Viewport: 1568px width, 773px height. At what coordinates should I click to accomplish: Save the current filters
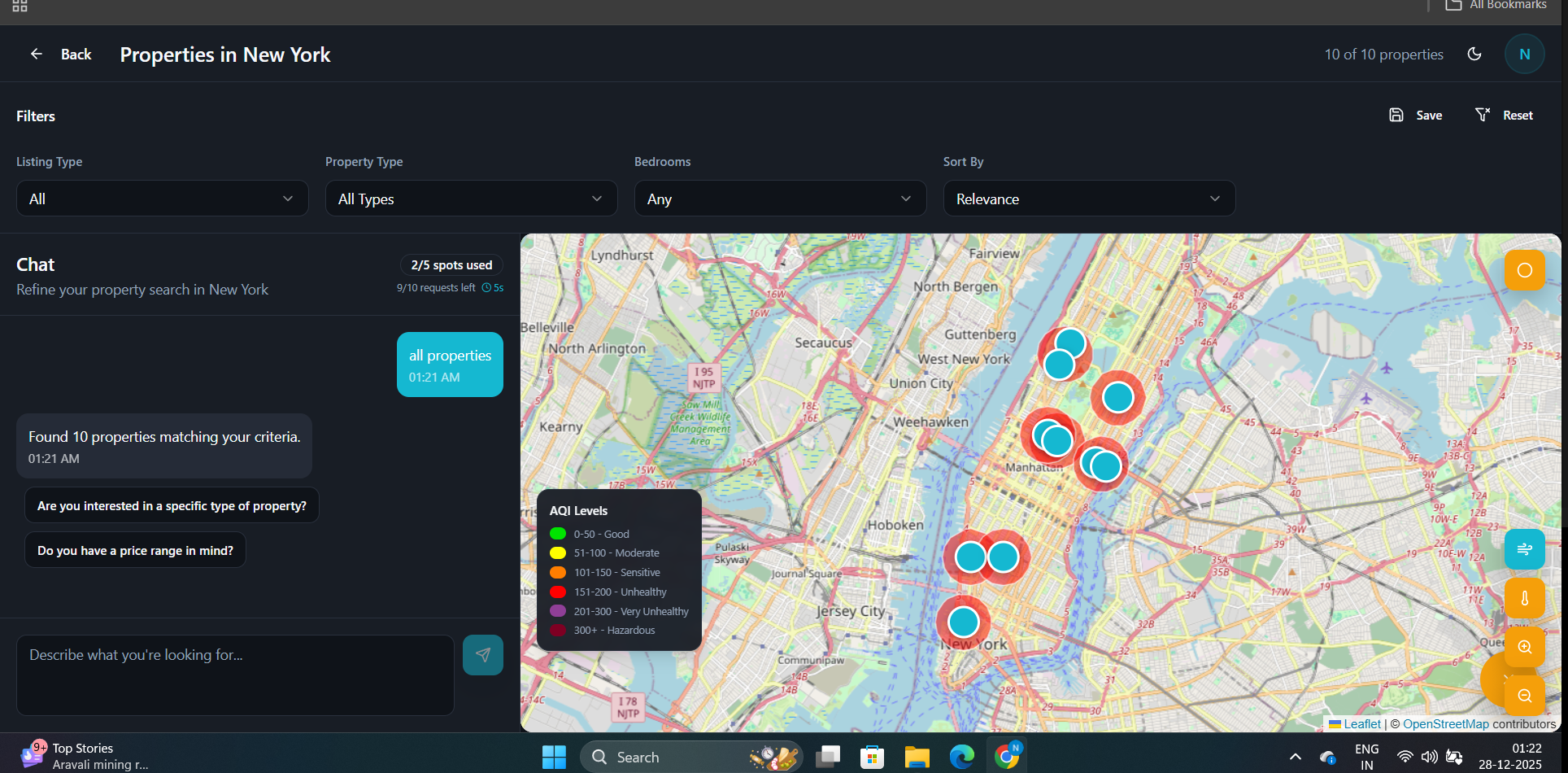click(x=1416, y=115)
